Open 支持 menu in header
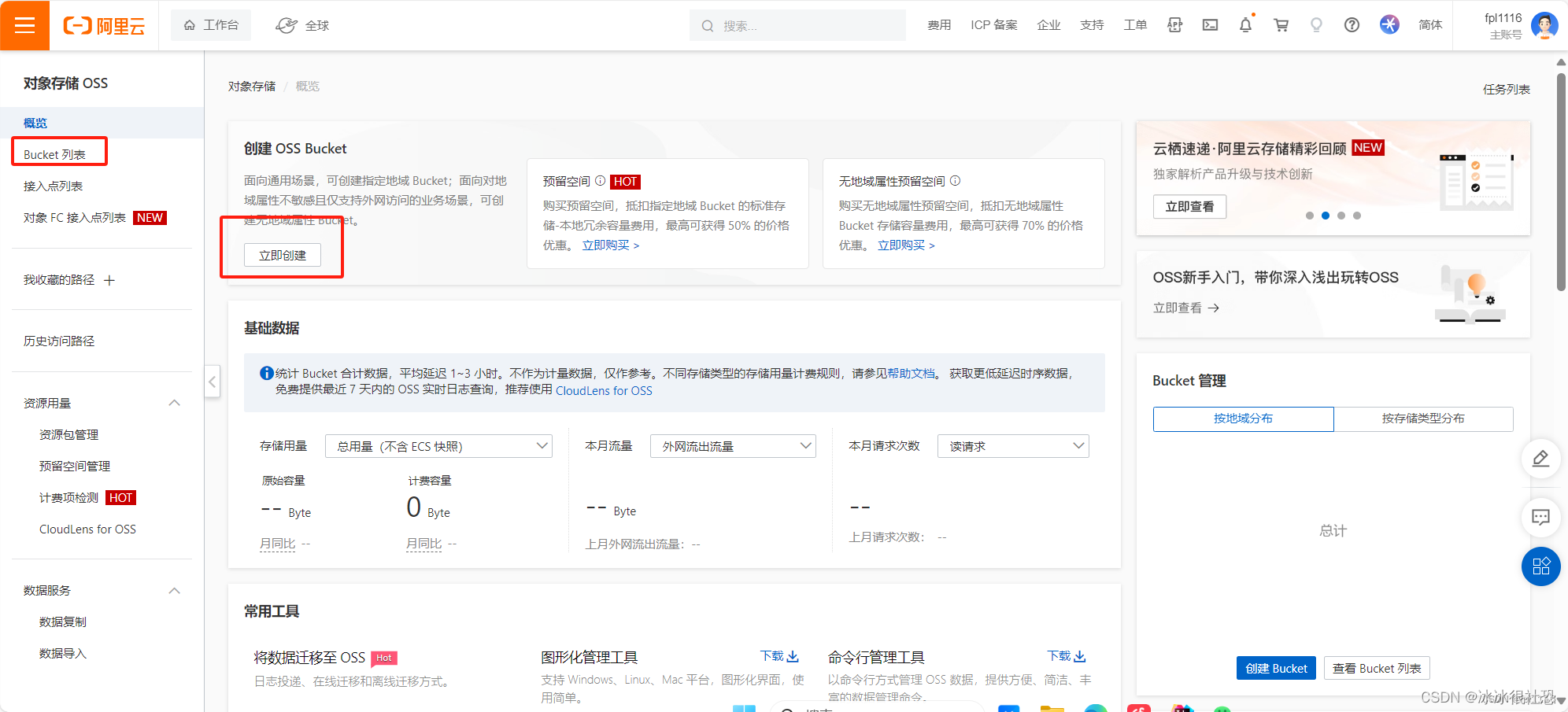The width and height of the screenshot is (1568, 712). coord(1092,25)
